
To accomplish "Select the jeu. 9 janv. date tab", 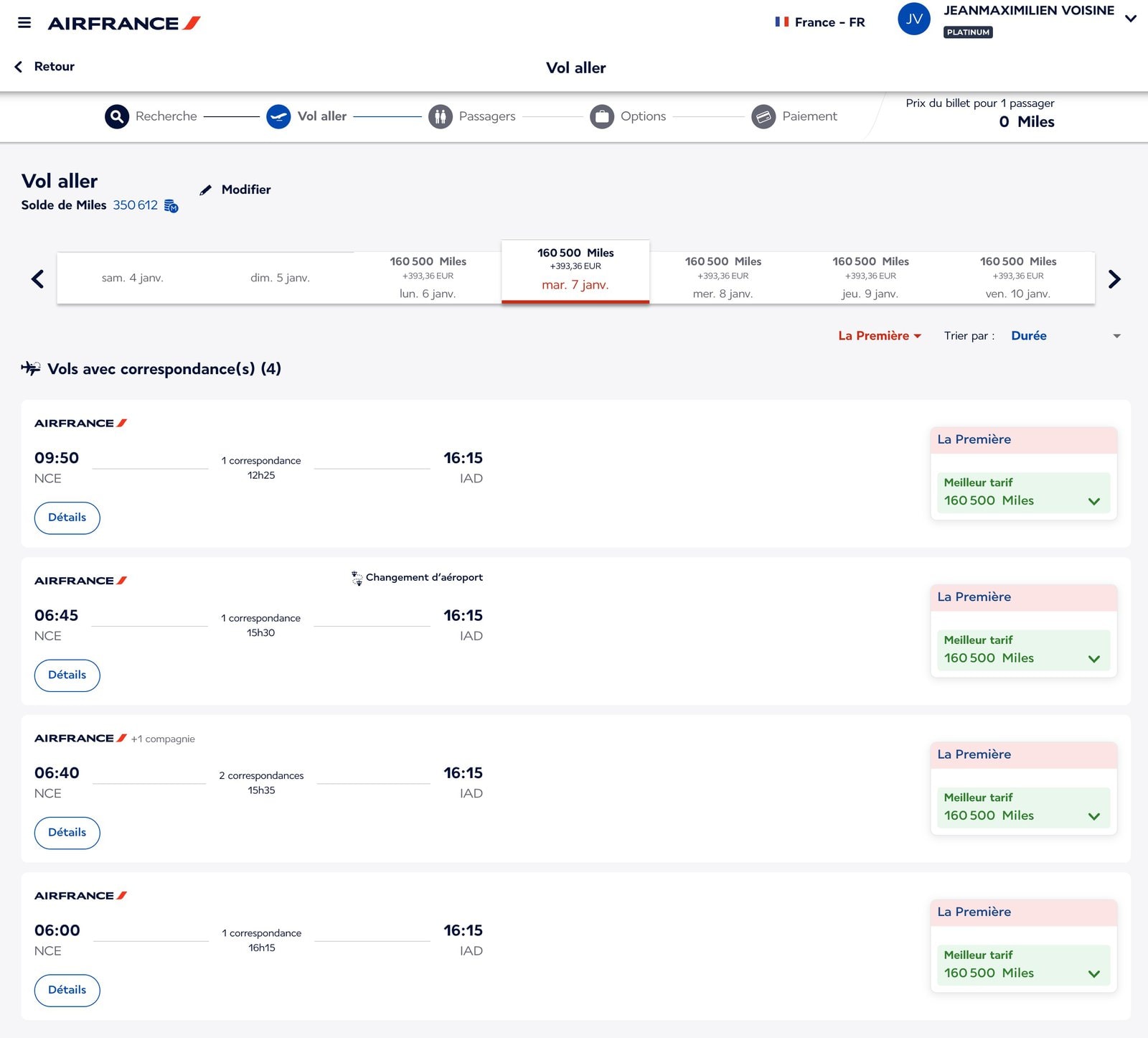I will pos(870,278).
